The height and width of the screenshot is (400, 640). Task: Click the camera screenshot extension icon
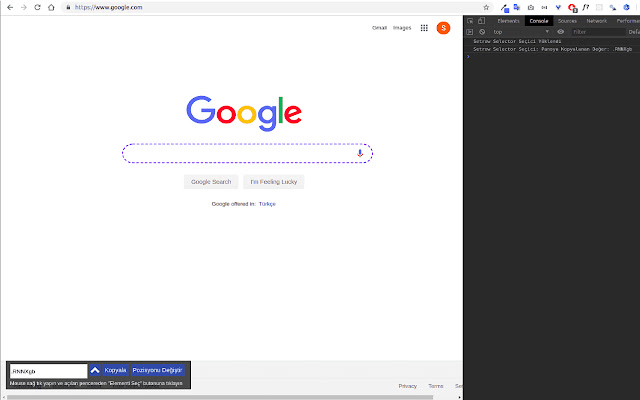pyautogui.click(x=531, y=7)
